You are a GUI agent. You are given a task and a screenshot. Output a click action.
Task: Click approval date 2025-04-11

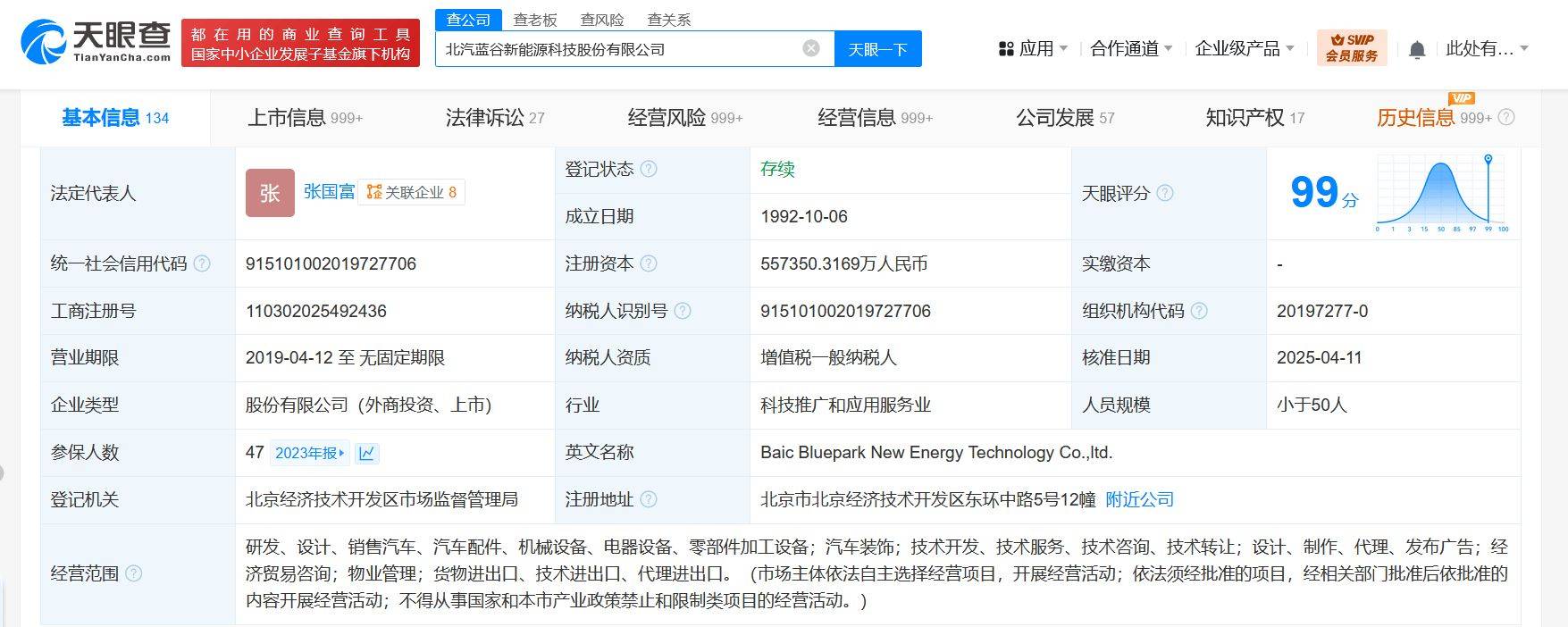coord(1320,358)
